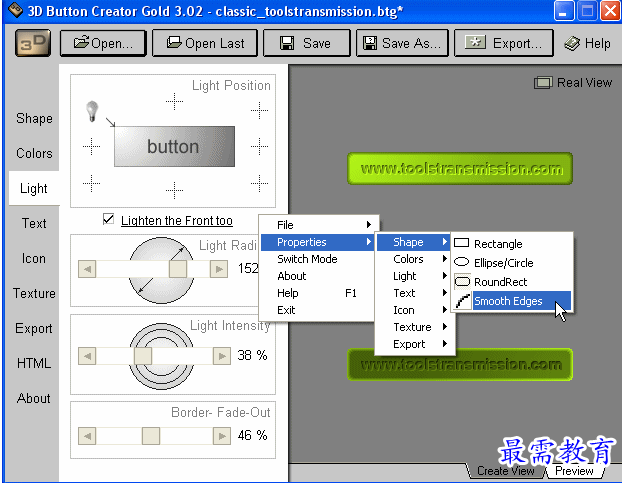
Task: Select the Light sidebar tab
Action: click(34, 188)
